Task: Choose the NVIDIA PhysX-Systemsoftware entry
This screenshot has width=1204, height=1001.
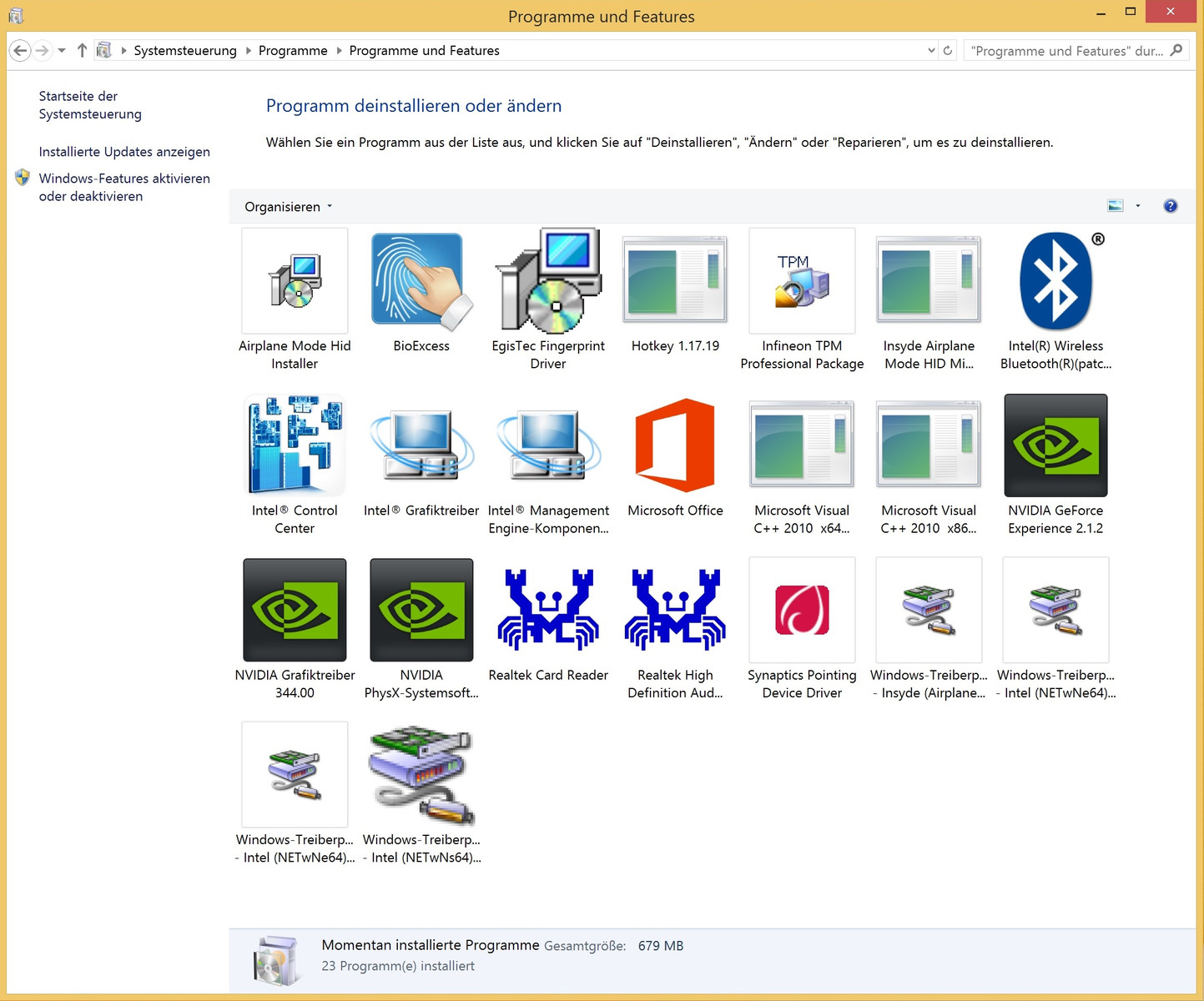Action: [421, 629]
